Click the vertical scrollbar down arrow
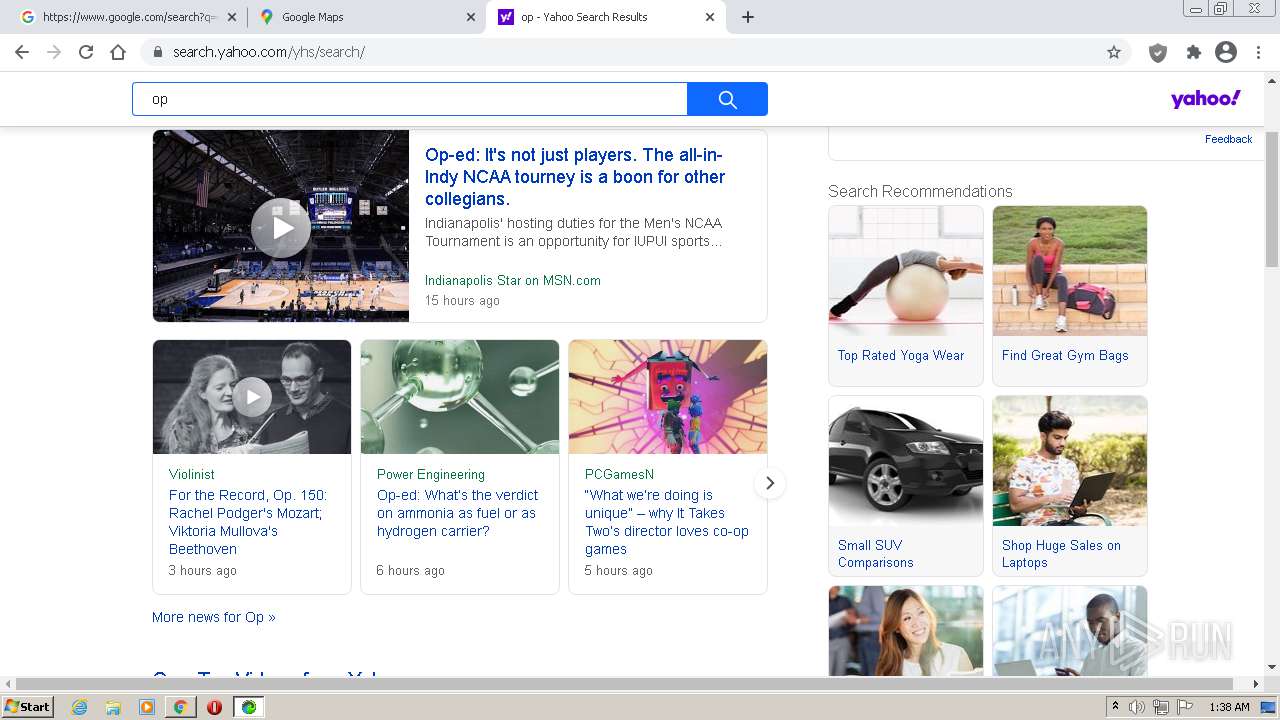1280x720 pixels. coord(1272,668)
